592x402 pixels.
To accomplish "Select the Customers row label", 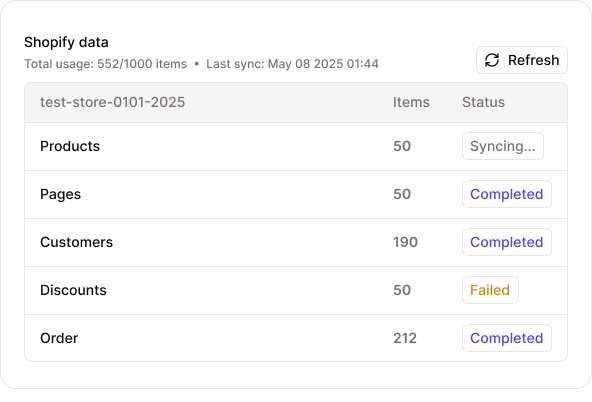I will tap(76, 242).
